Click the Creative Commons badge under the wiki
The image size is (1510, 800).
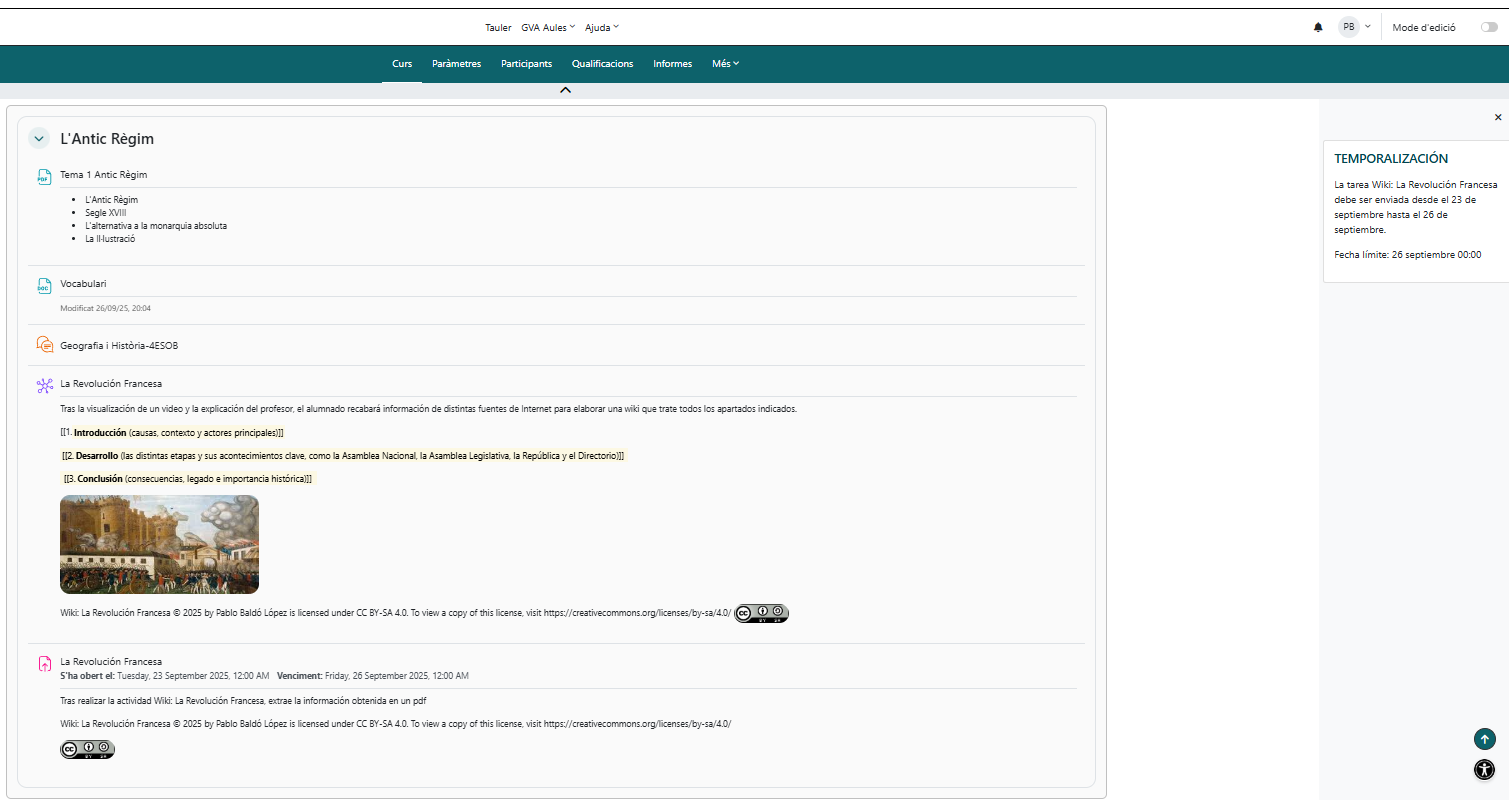pos(761,613)
